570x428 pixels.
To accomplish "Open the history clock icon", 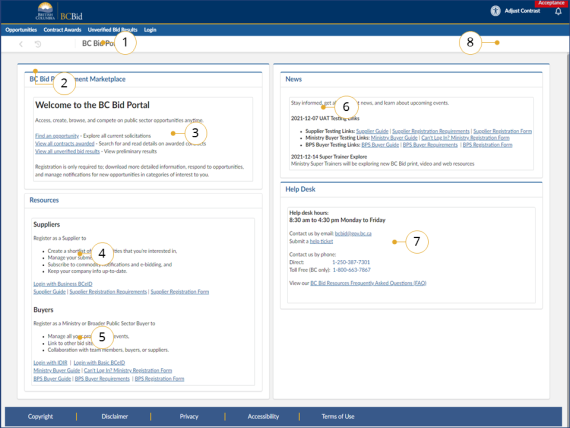I will [38, 44].
